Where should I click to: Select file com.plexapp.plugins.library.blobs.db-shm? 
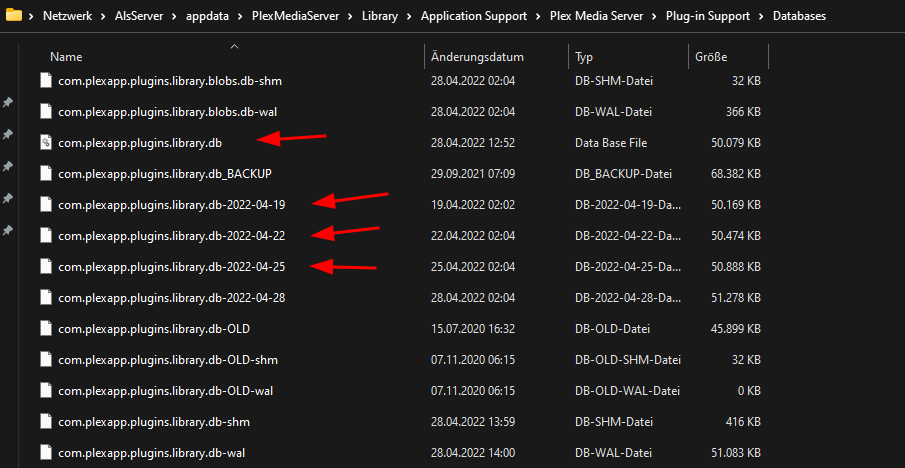coord(170,81)
